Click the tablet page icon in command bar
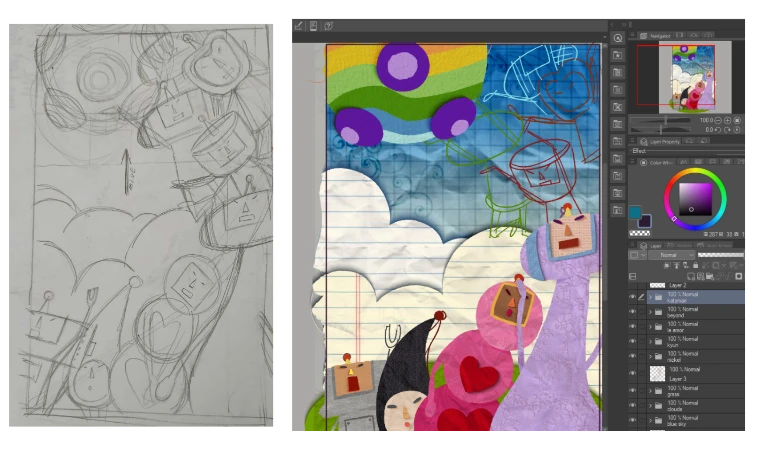This screenshot has height=455, width=764. coord(313,26)
